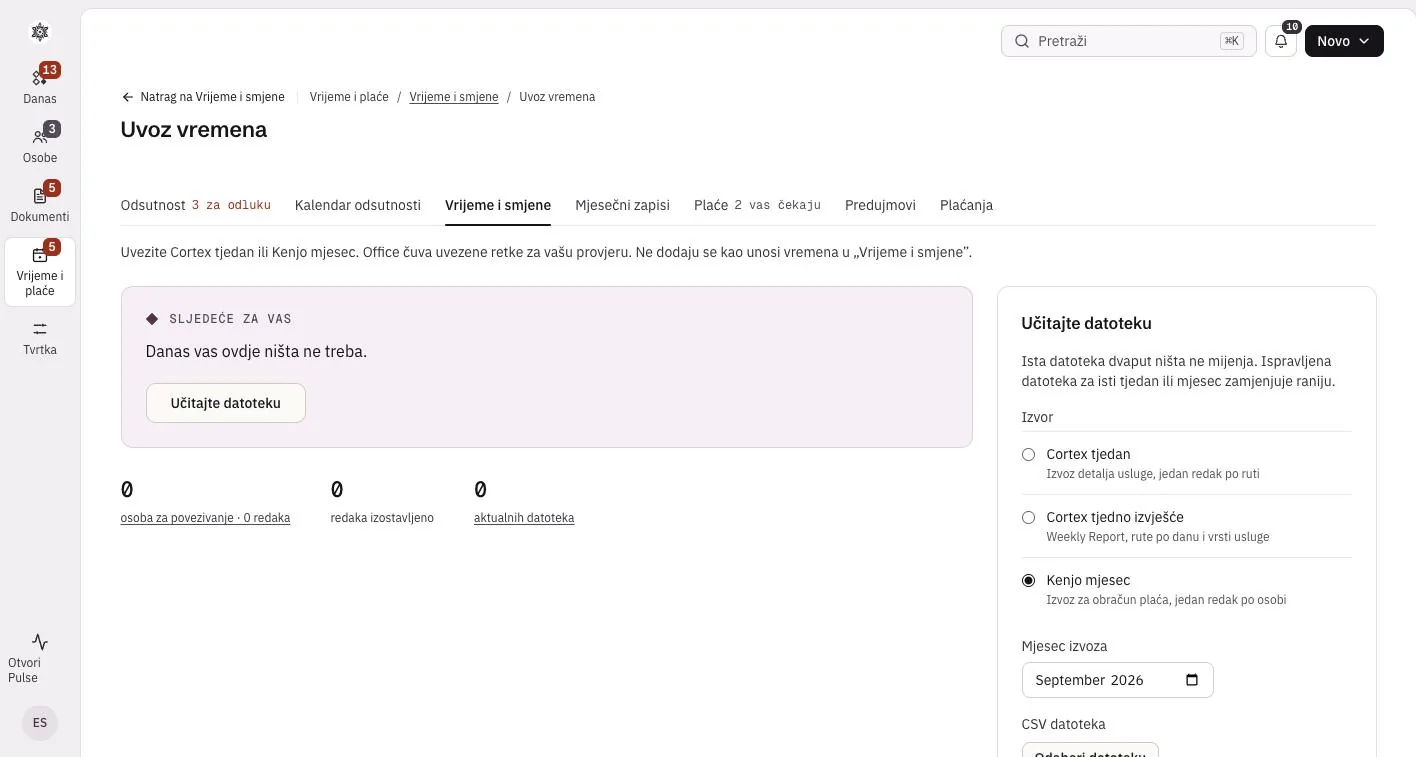Open Vrijeme i plaće in sidebar
Screen dimensions: 1416x757
tap(40, 271)
